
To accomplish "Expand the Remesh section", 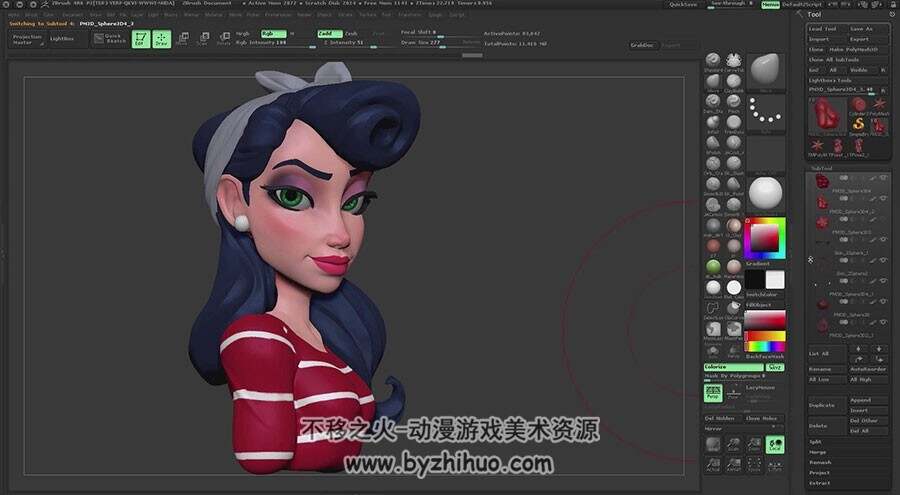I will click(820, 462).
